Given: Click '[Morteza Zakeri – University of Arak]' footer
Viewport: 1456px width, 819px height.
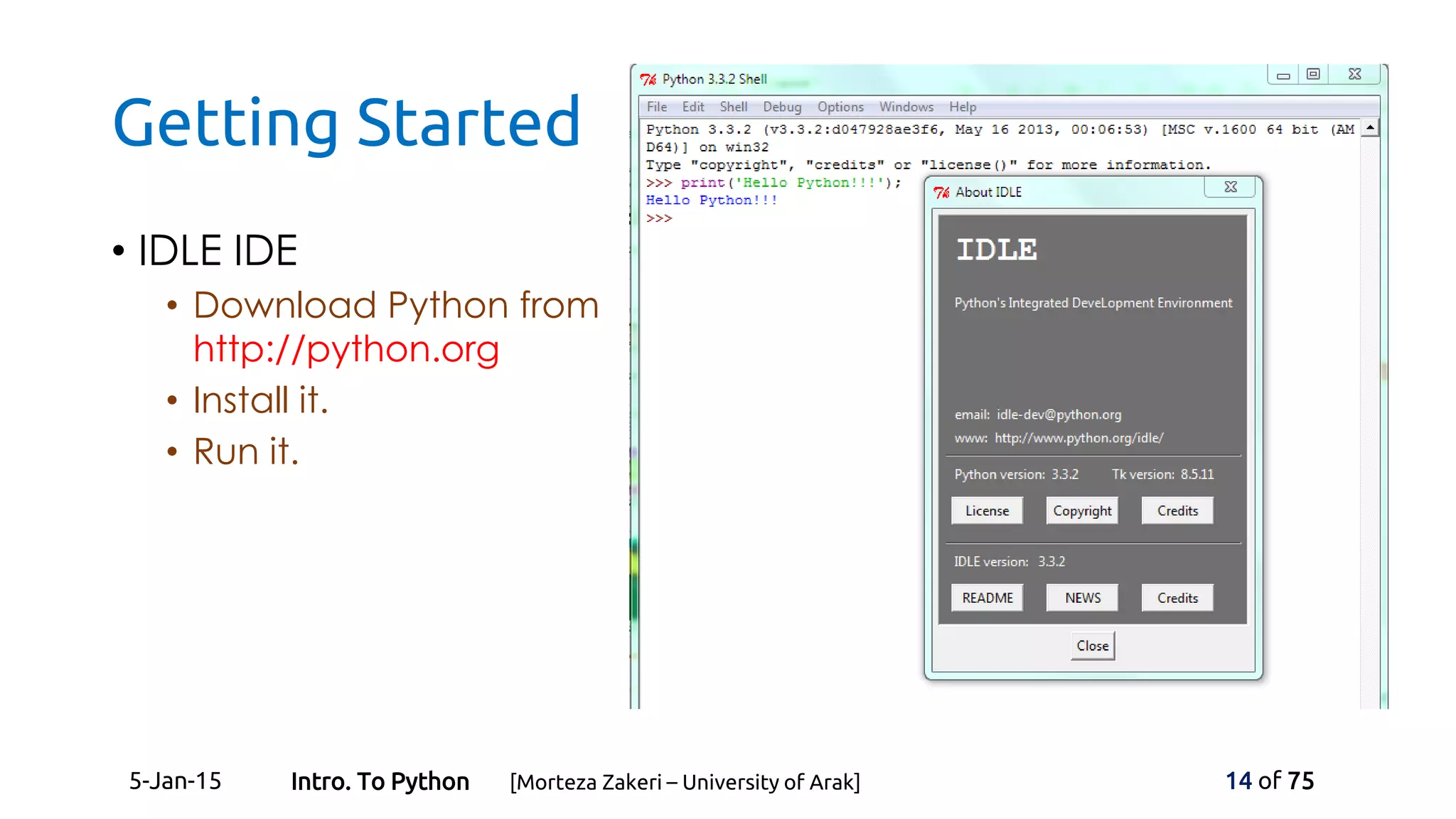Looking at the screenshot, I should [685, 782].
